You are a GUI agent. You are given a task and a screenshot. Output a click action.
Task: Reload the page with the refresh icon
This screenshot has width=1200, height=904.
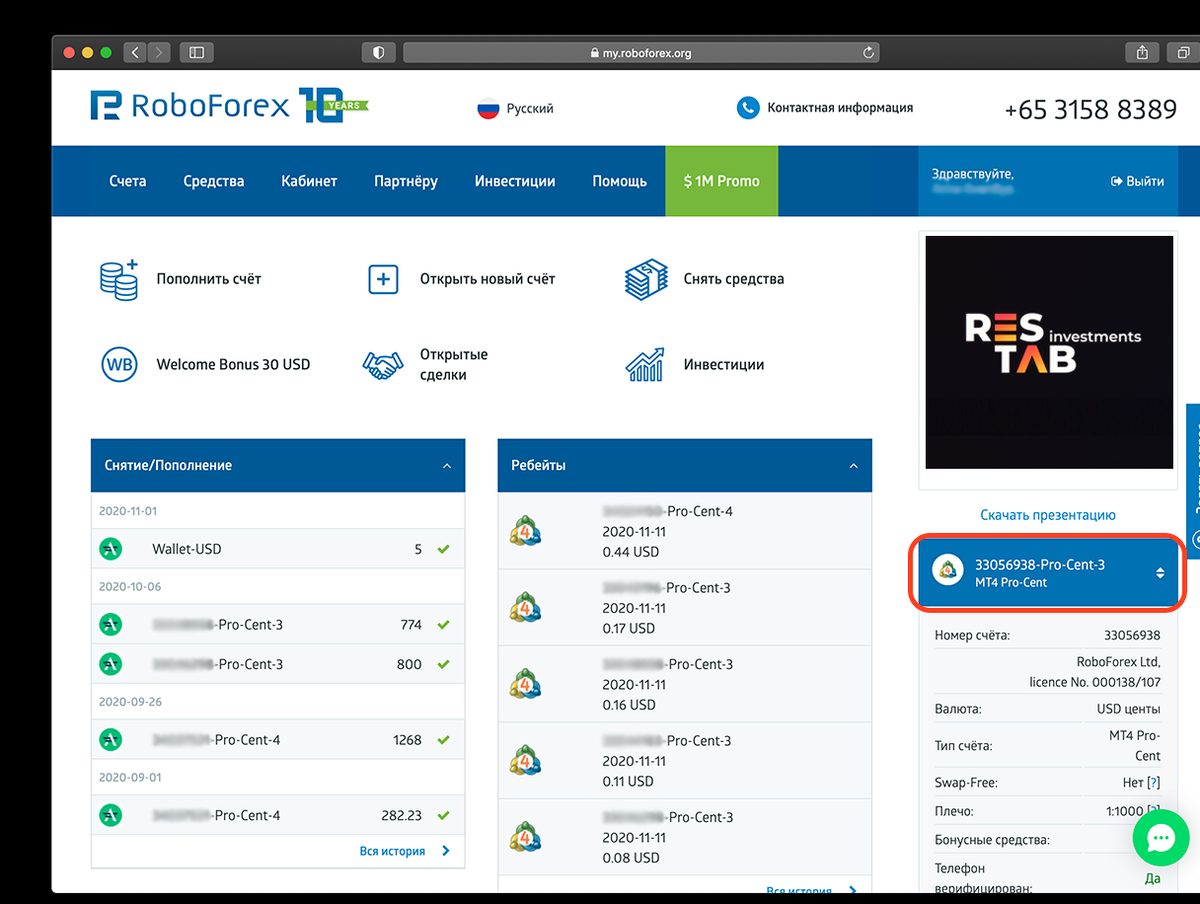click(868, 52)
